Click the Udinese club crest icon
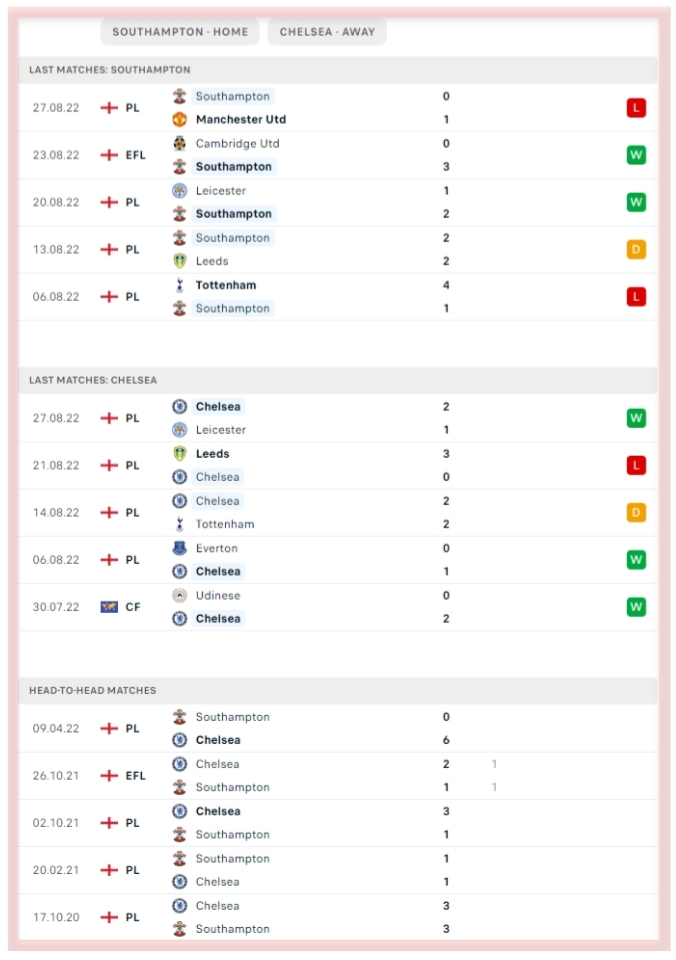Image resolution: width=676 pixels, height=960 pixels. pyautogui.click(x=179, y=595)
